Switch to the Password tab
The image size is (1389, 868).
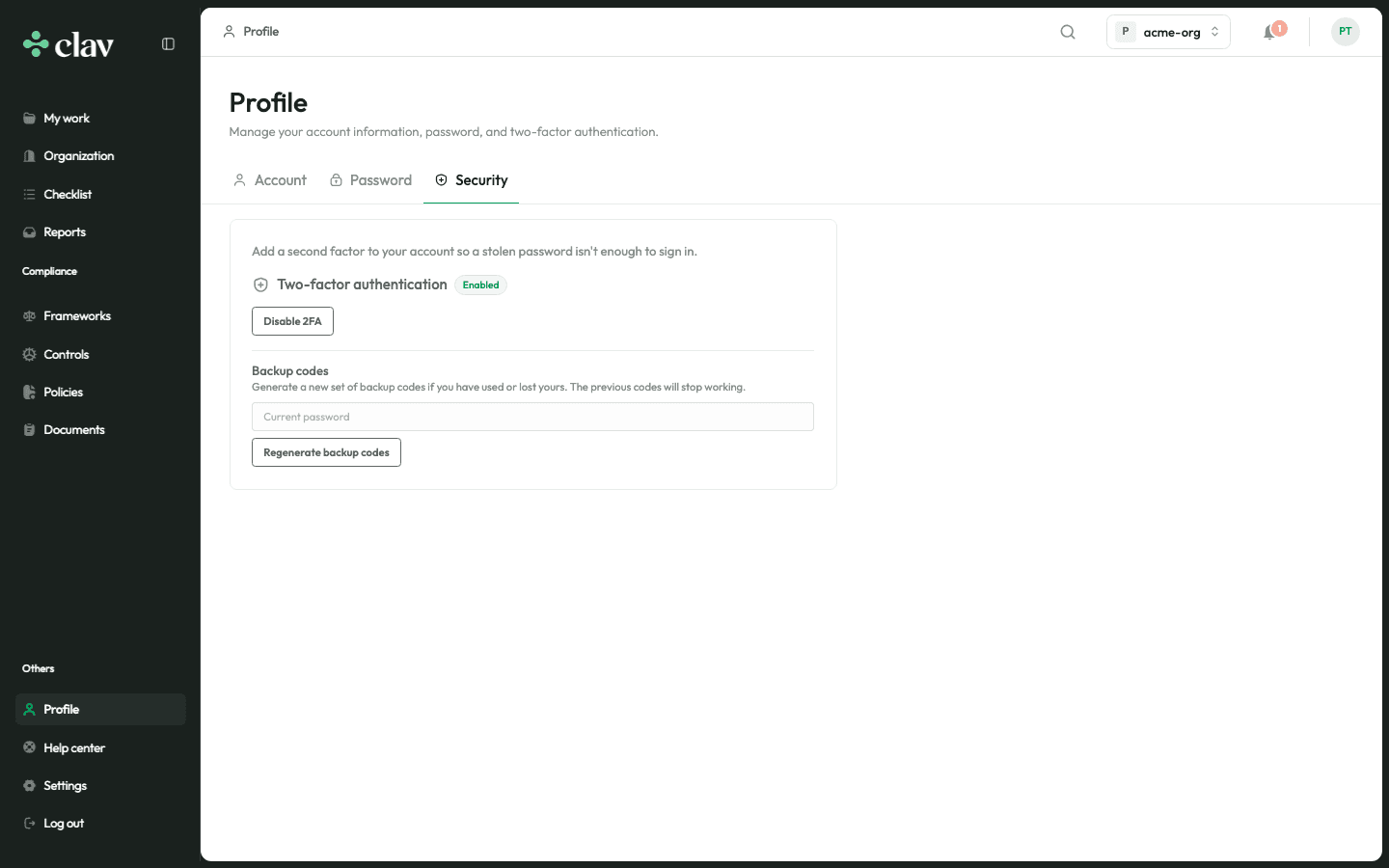coord(371,180)
